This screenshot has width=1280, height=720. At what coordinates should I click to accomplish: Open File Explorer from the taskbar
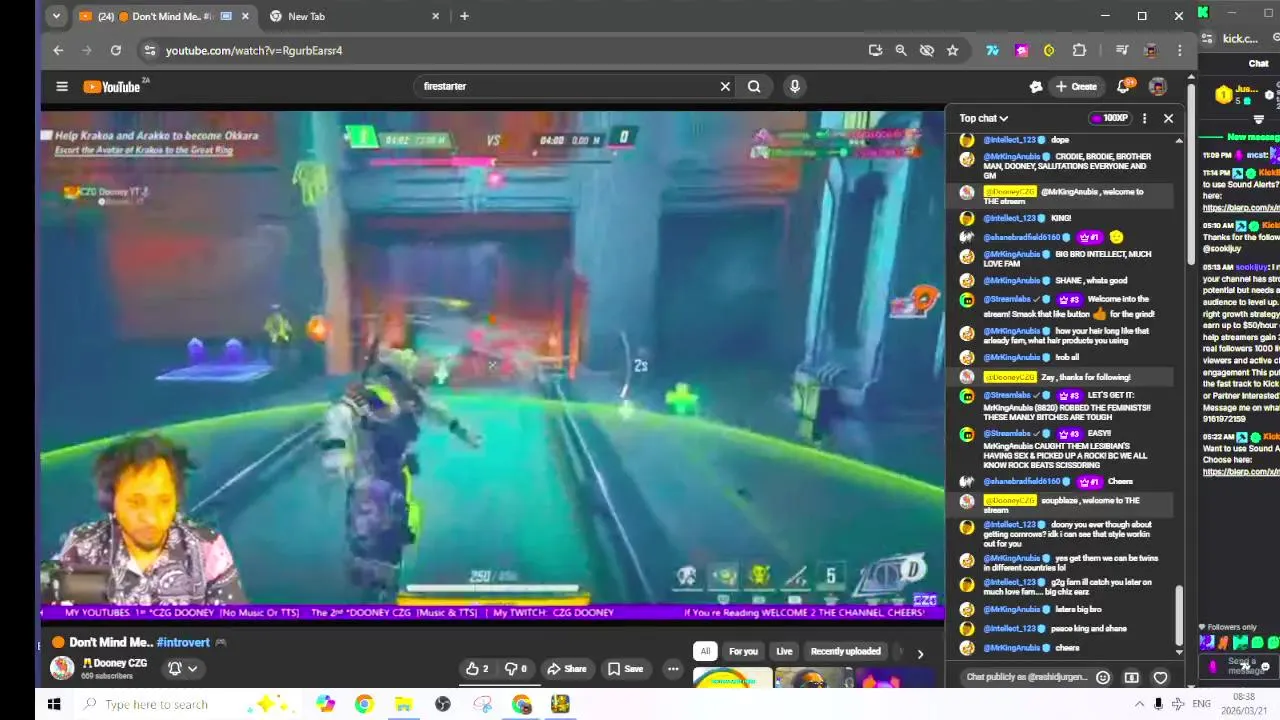click(403, 704)
